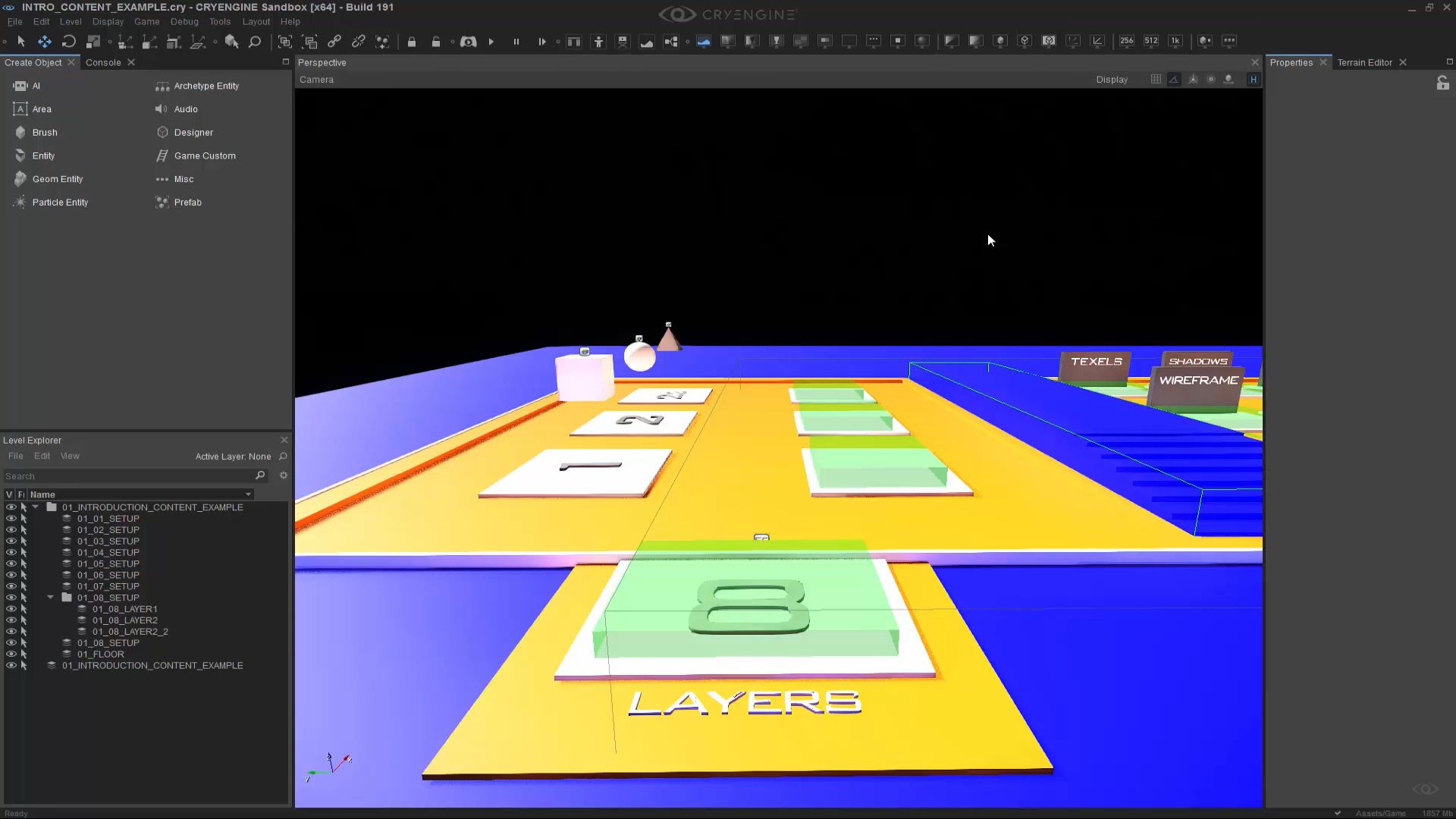Collapse the 01_08_SETUP layer group
The width and height of the screenshot is (1456, 819).
point(50,598)
